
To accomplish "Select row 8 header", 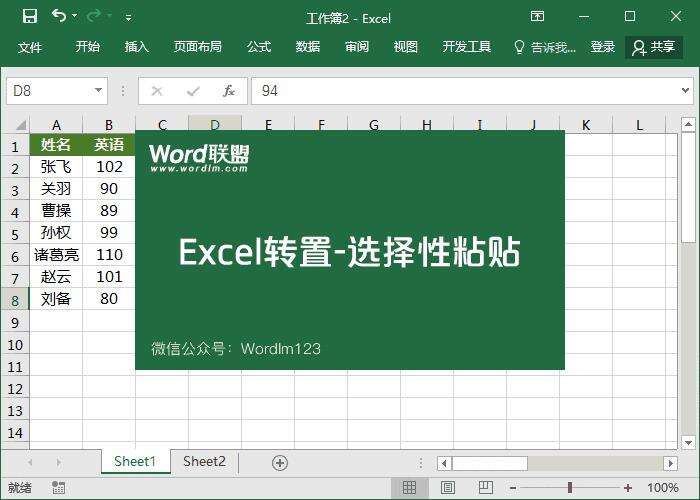I will point(15,300).
